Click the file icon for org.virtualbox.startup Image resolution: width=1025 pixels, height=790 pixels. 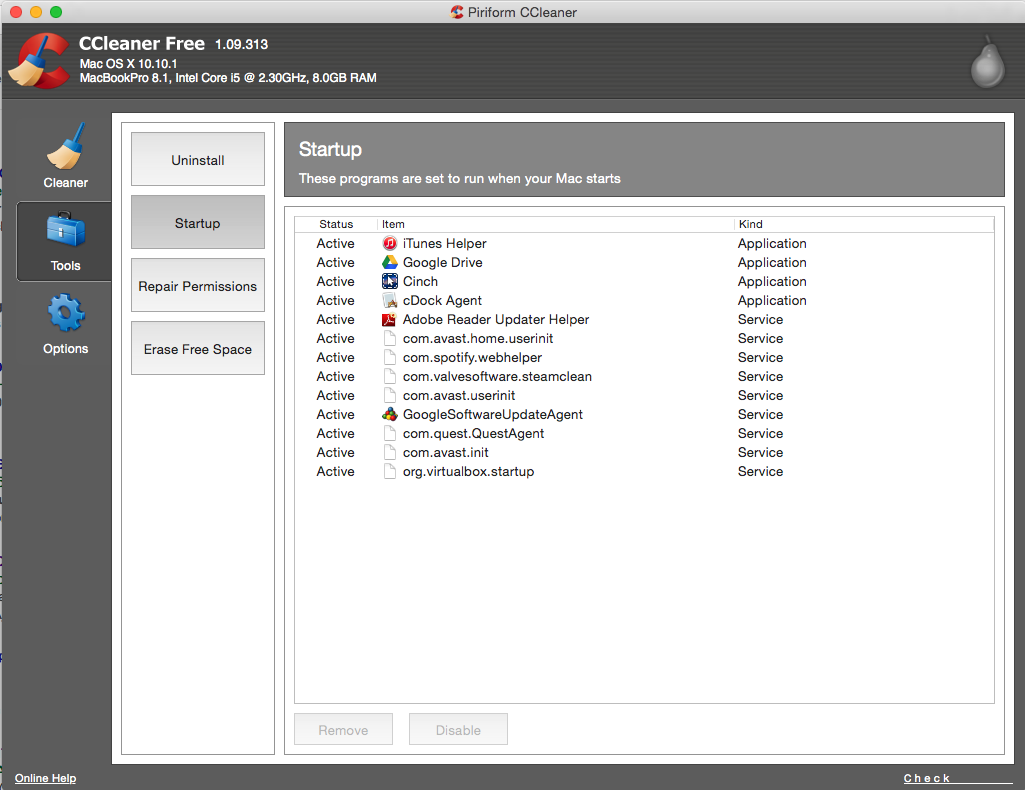point(390,470)
